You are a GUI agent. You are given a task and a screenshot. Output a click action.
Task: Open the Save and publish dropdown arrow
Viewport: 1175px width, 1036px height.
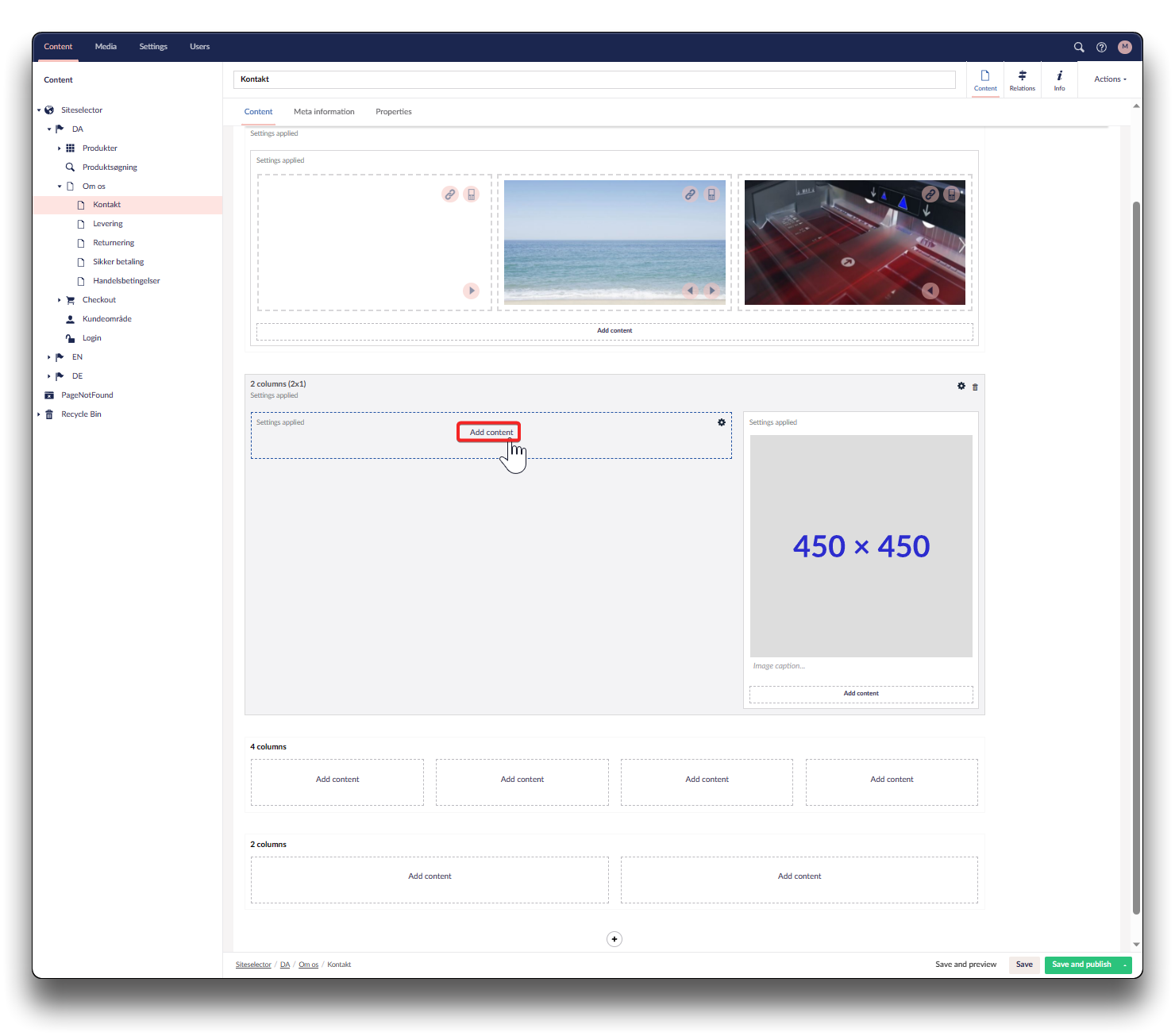[1125, 965]
